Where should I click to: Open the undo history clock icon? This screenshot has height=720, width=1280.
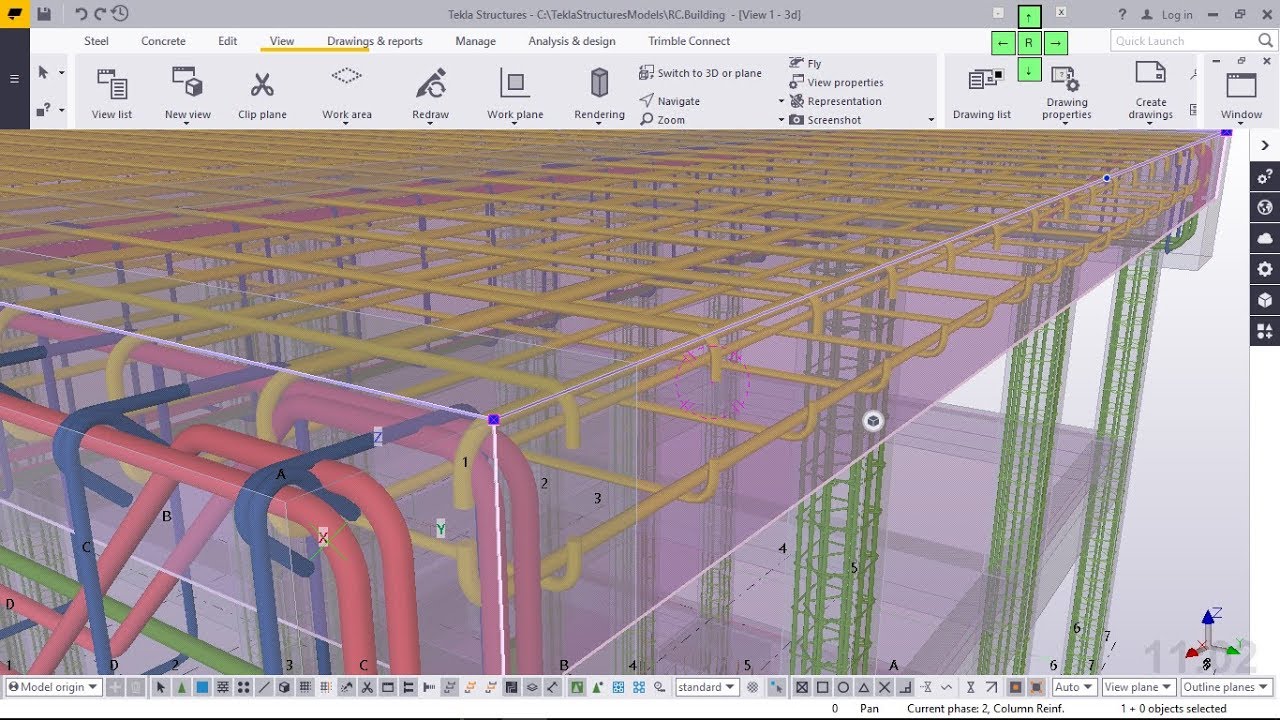click(120, 14)
